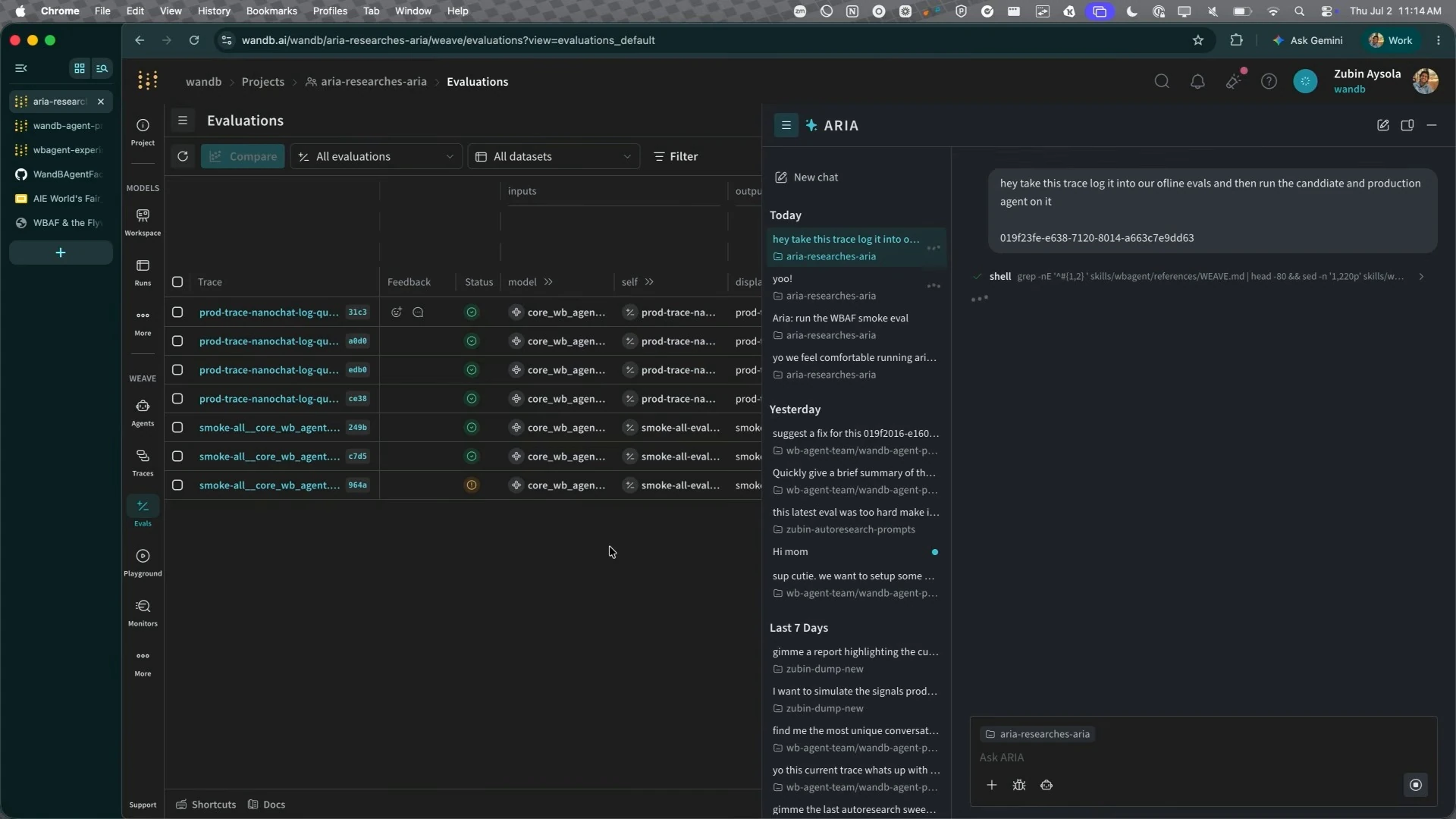Screen dimensions: 1456x819
Task: Open the Project overview in the sidebar
Action: pos(143,132)
